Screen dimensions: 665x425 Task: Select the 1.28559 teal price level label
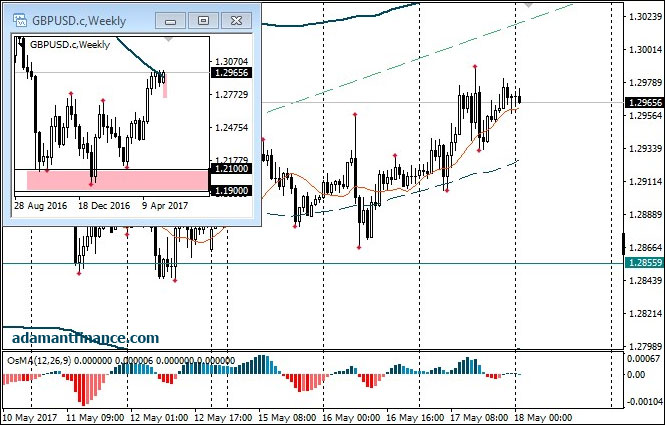[644, 263]
